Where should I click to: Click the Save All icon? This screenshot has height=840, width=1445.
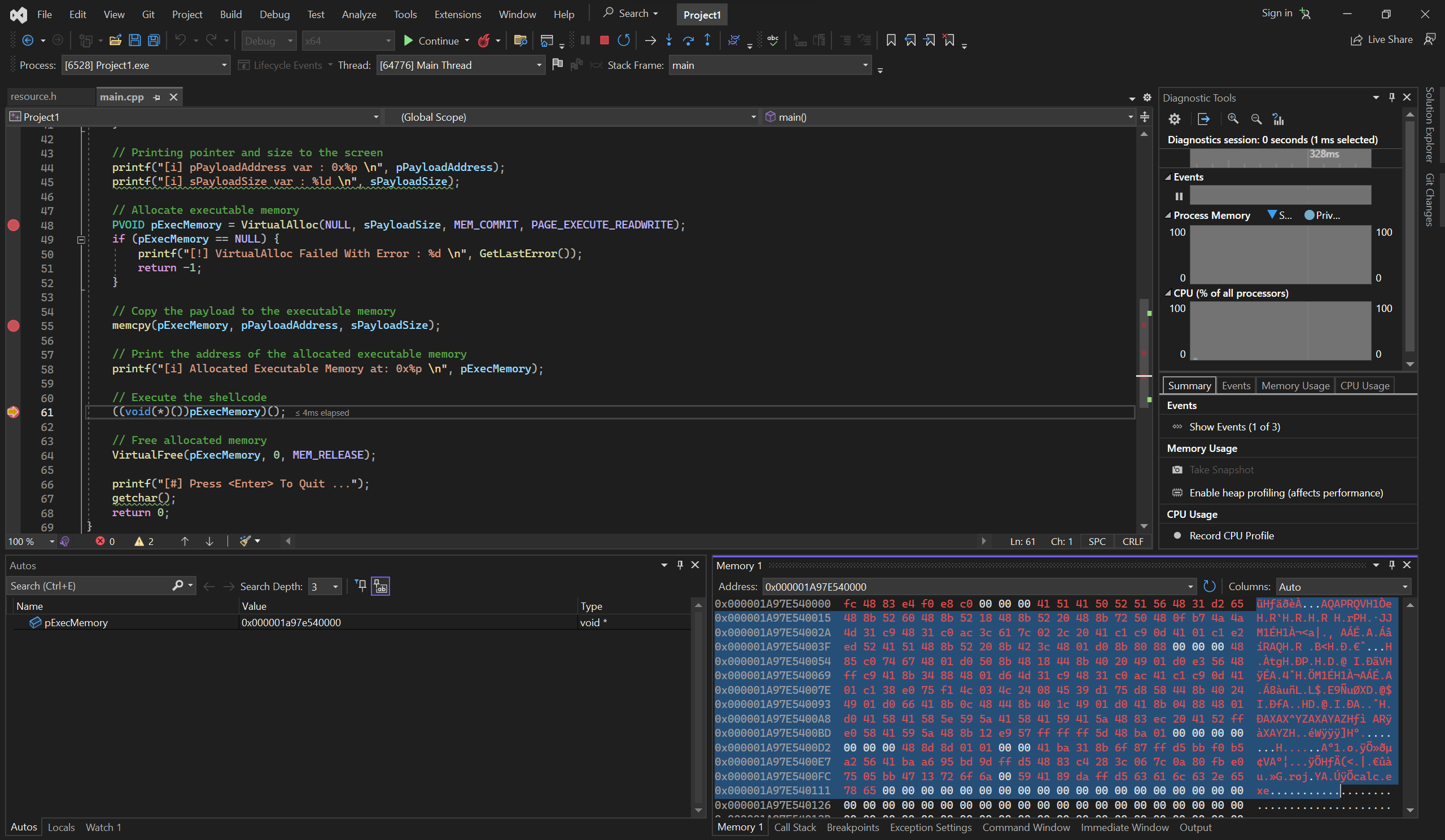[x=154, y=40]
